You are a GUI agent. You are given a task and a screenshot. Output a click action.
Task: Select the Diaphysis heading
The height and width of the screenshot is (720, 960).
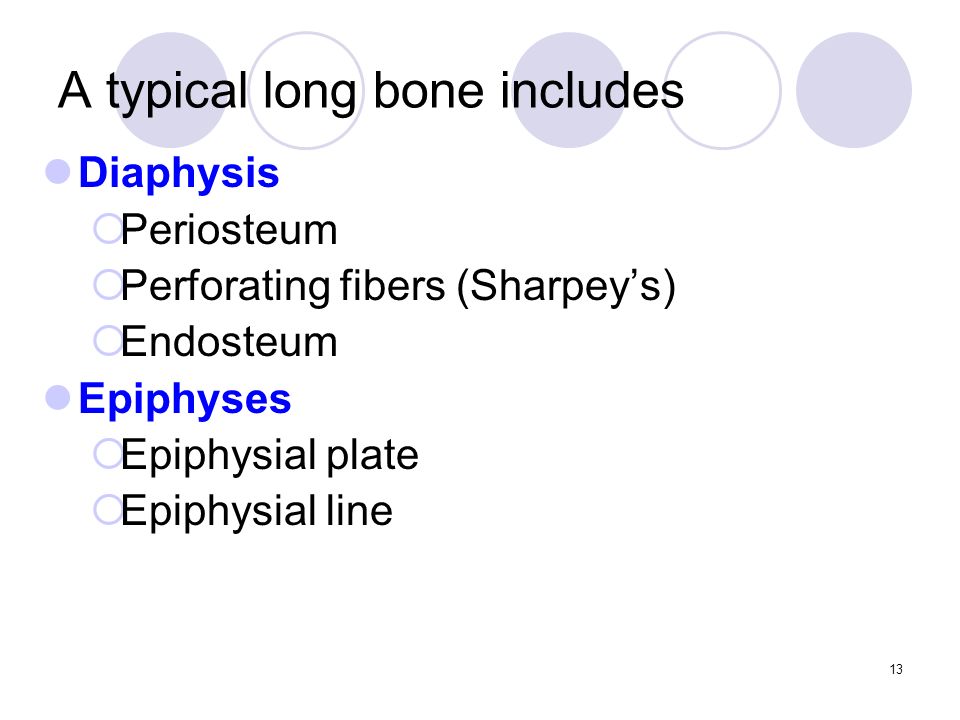tap(179, 173)
